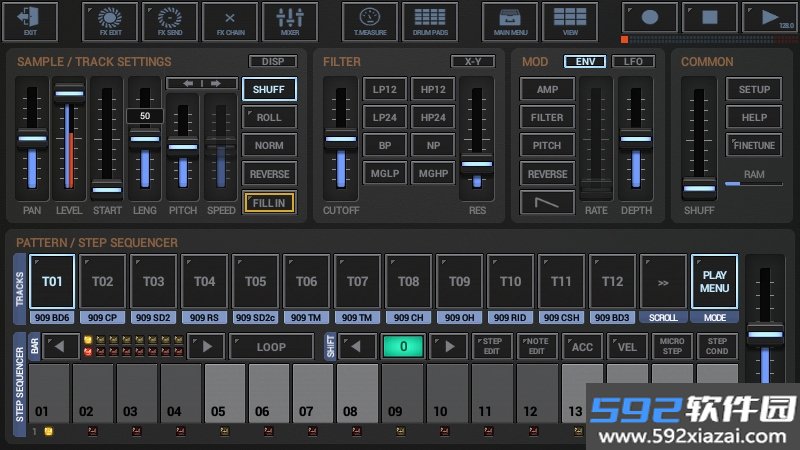Open the NOTE EDIT menu

click(x=536, y=347)
